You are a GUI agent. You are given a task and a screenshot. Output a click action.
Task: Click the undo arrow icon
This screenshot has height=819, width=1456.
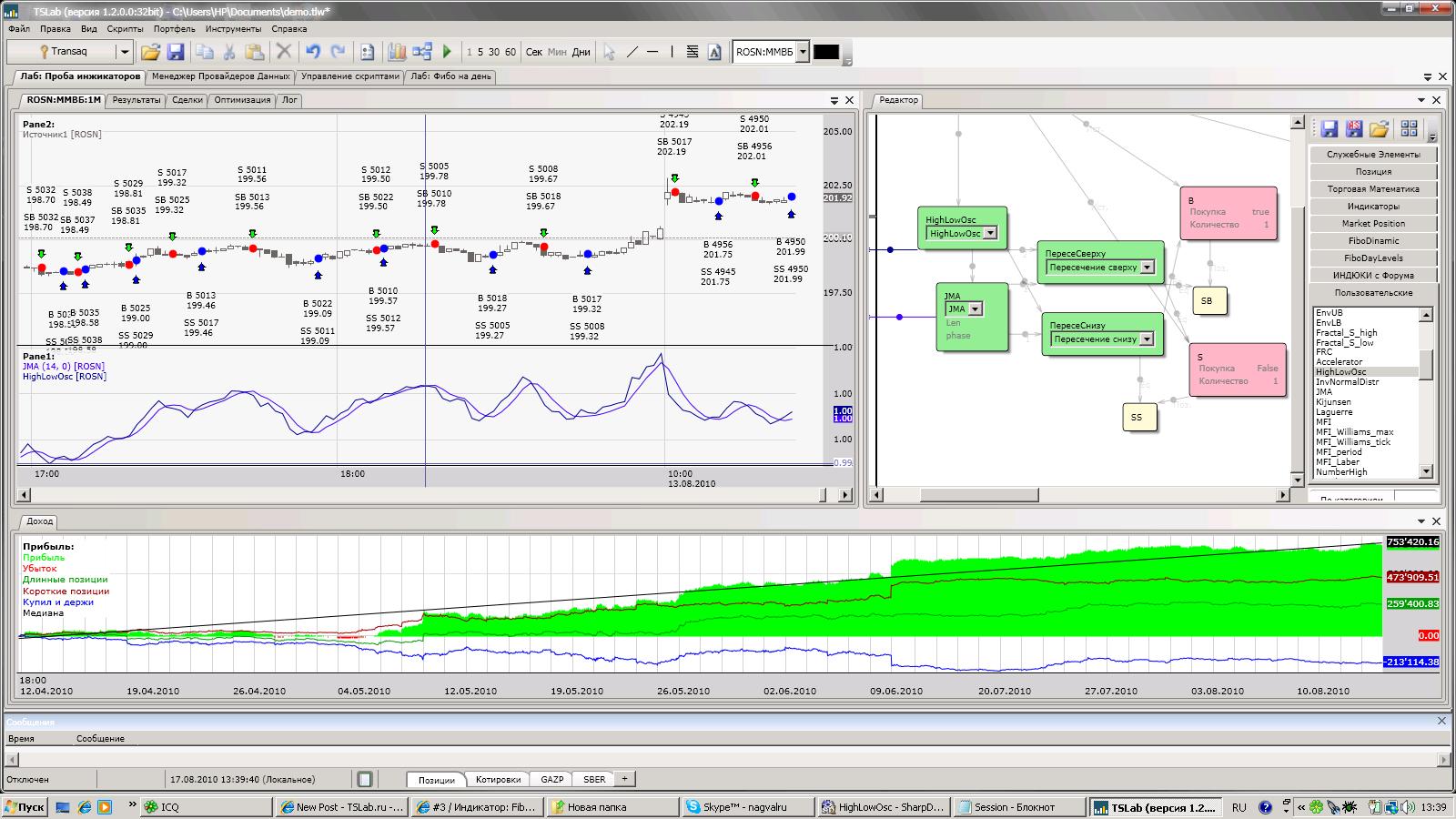pyautogui.click(x=312, y=52)
